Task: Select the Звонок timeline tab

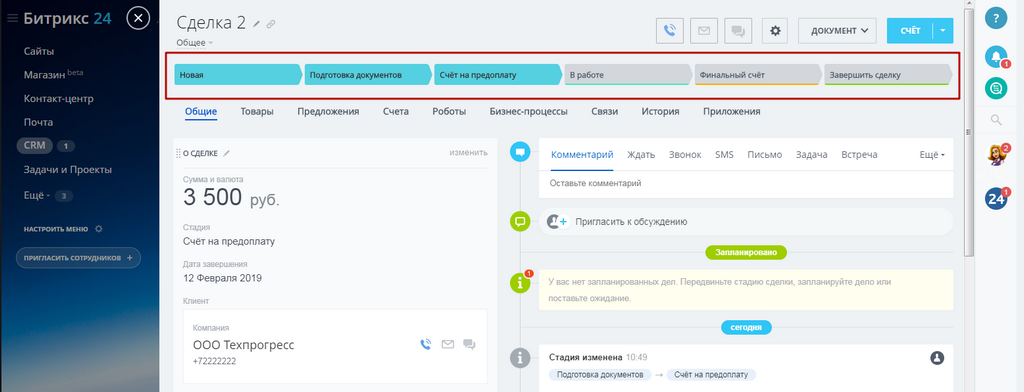Action: pyautogui.click(x=685, y=155)
